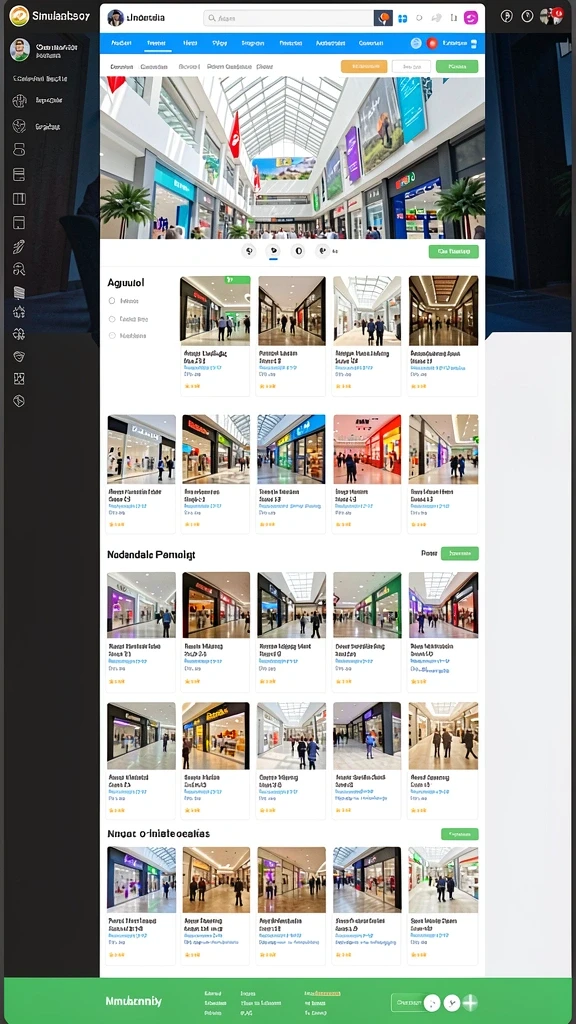Select the third tab in the blue navigation bar

tap(190, 44)
